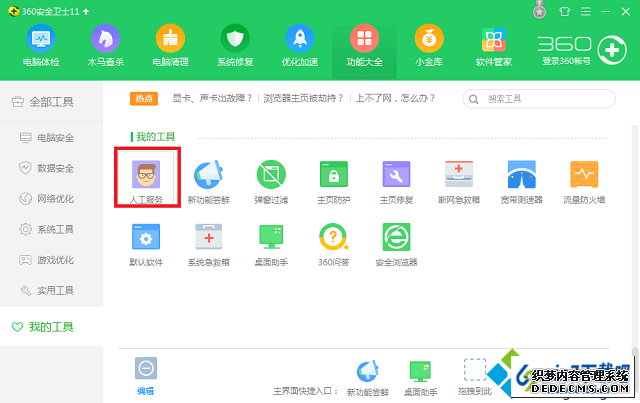Screen dimensions: 640x403
Task: Launch 默认软件 tool
Action: click(146, 244)
